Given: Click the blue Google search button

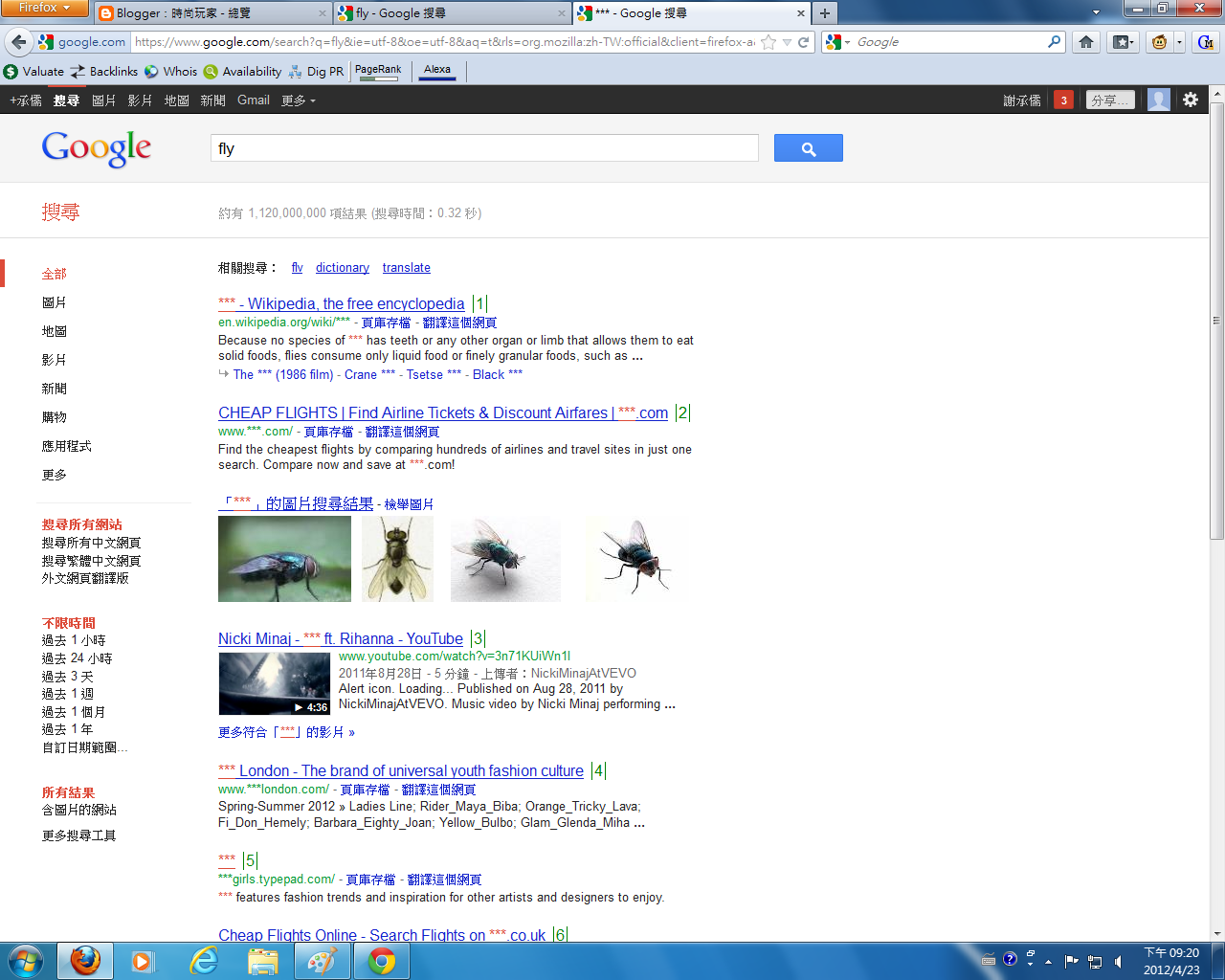Looking at the screenshot, I should click(x=809, y=148).
